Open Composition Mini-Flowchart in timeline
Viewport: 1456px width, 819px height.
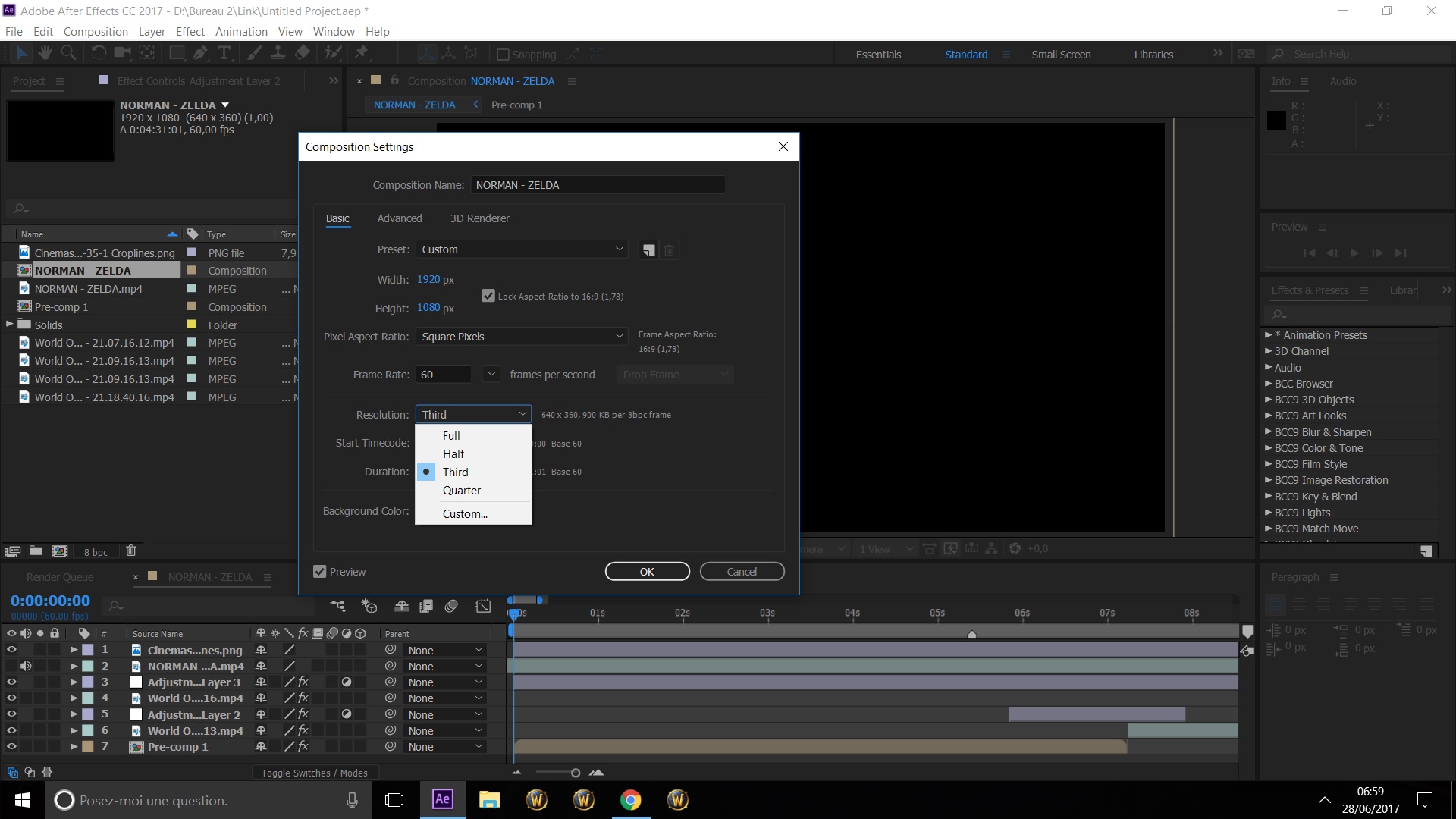(x=338, y=606)
